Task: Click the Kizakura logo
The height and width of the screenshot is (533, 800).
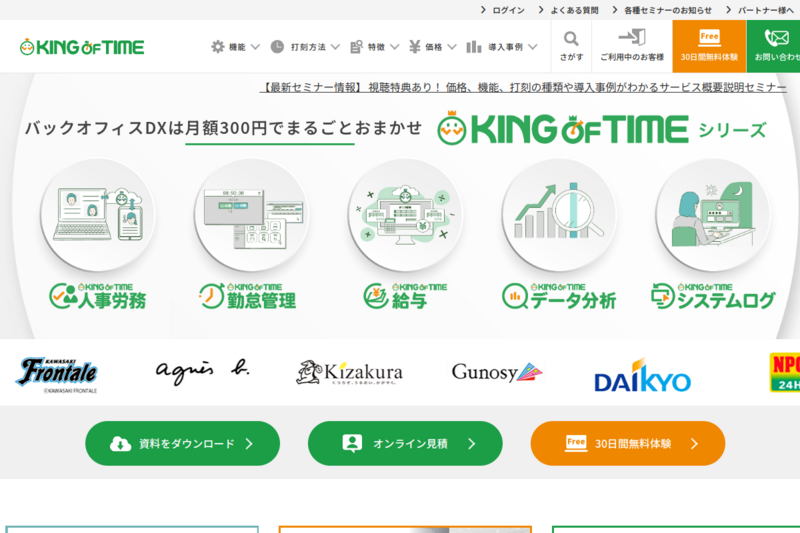Action: (349, 372)
